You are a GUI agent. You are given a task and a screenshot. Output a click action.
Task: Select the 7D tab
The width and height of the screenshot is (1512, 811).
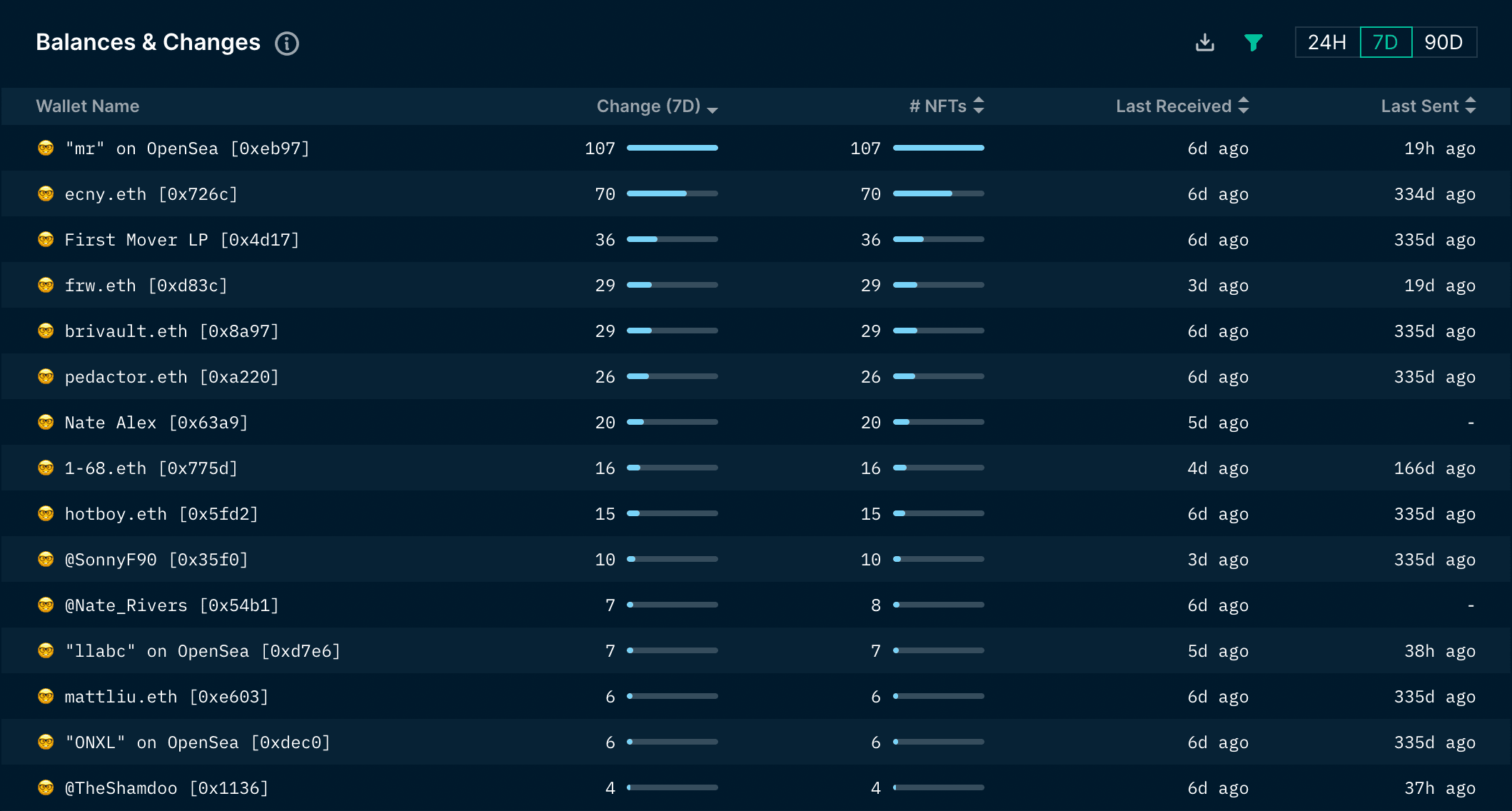1385,42
